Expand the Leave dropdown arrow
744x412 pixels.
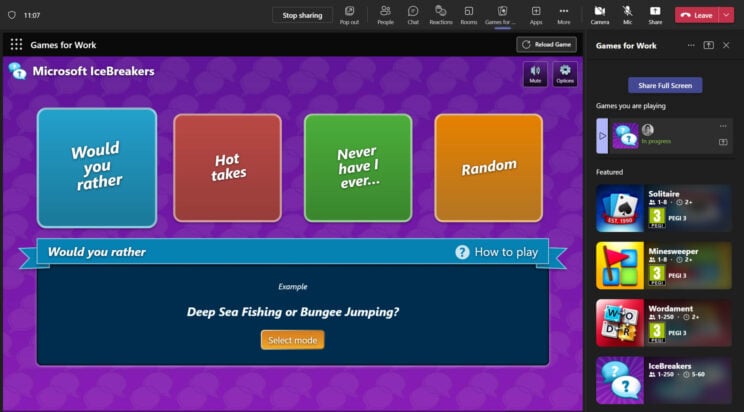pos(726,15)
